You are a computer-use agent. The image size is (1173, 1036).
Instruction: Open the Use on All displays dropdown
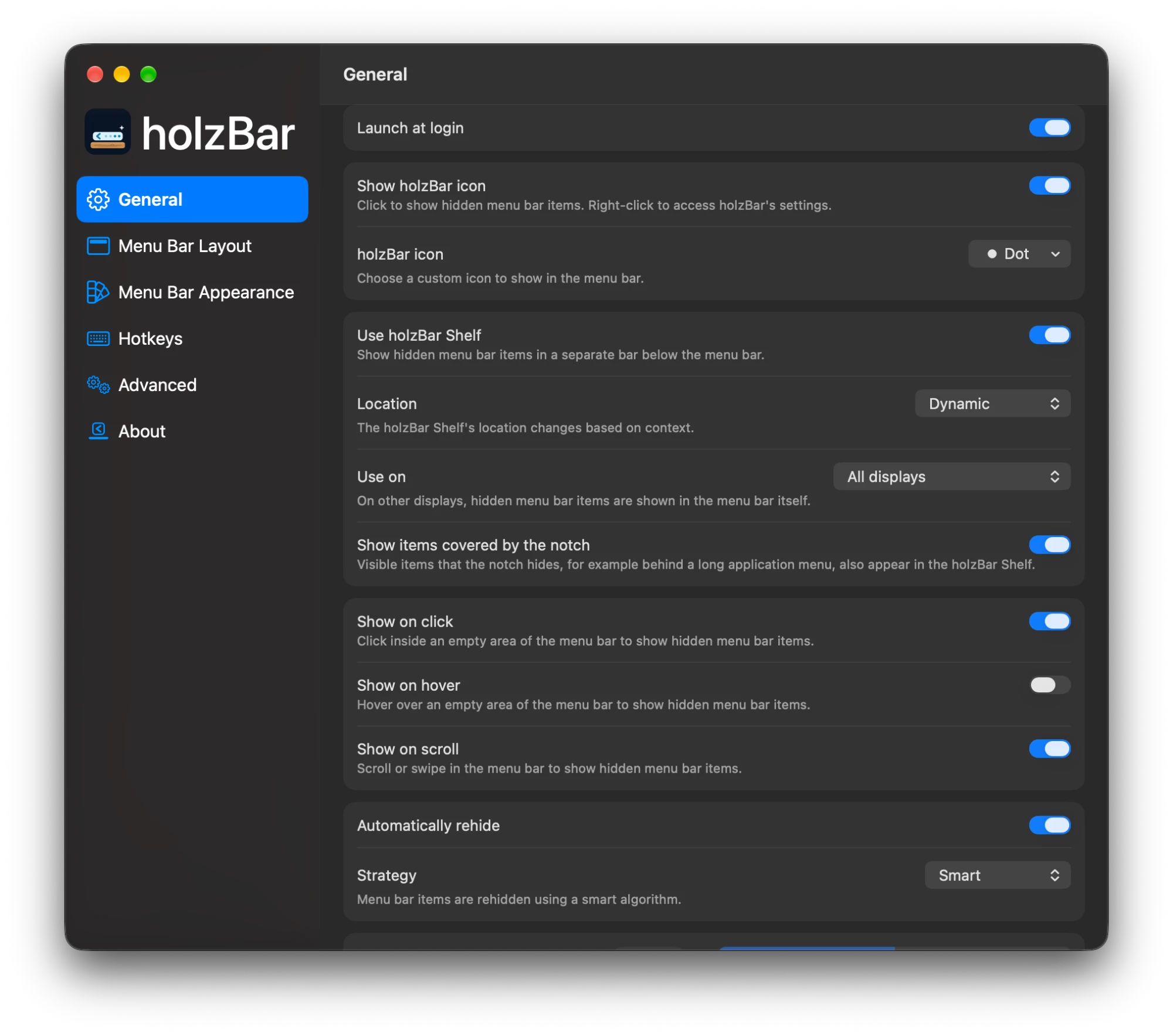(x=951, y=477)
